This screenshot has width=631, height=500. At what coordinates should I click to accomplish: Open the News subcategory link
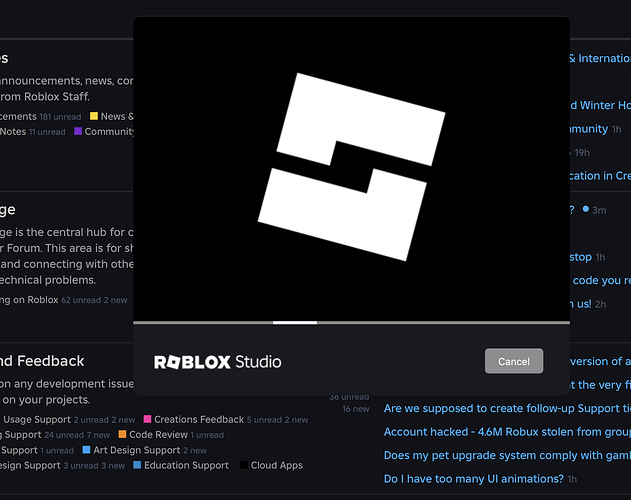click(117, 116)
